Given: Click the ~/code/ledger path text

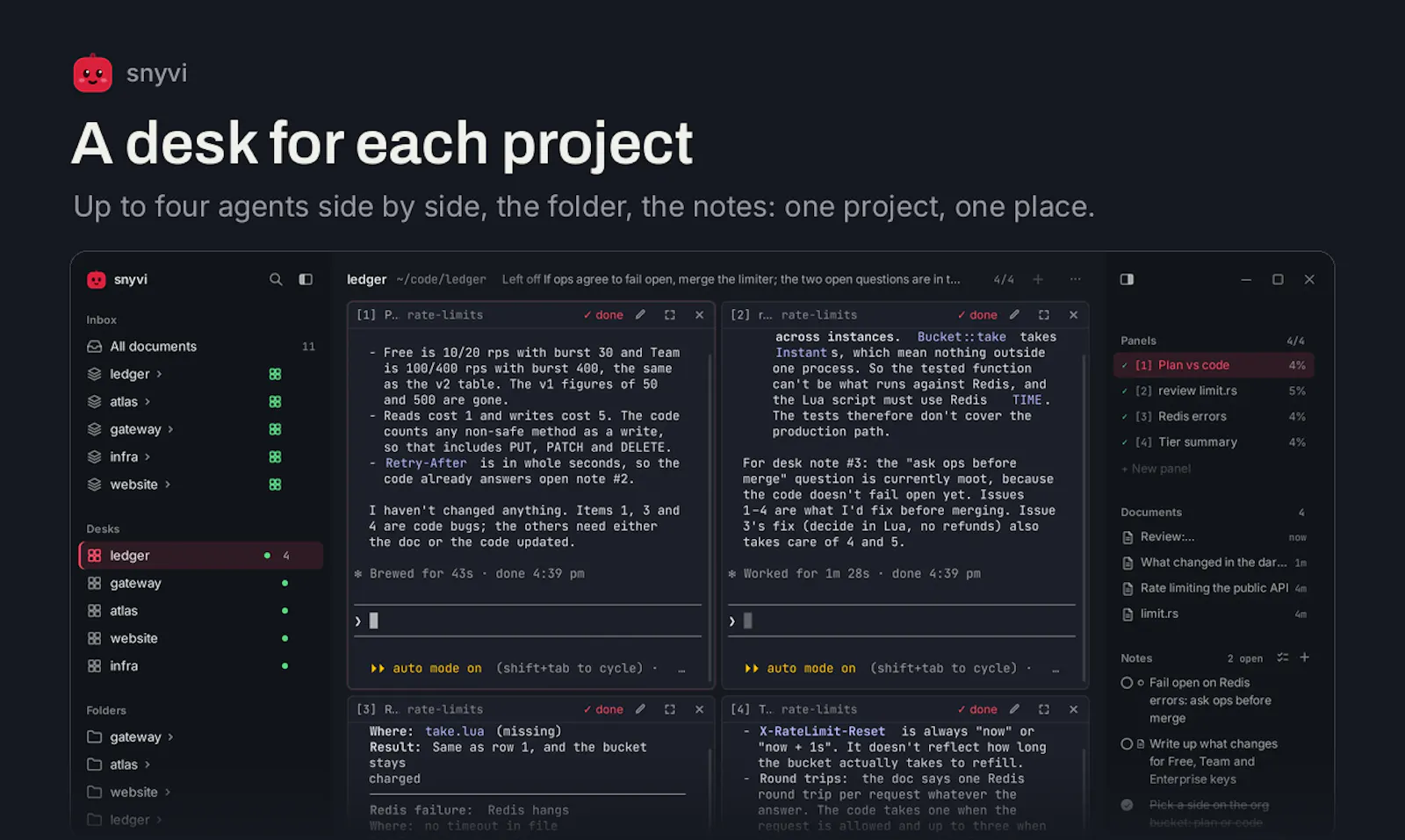Looking at the screenshot, I should pyautogui.click(x=441, y=279).
